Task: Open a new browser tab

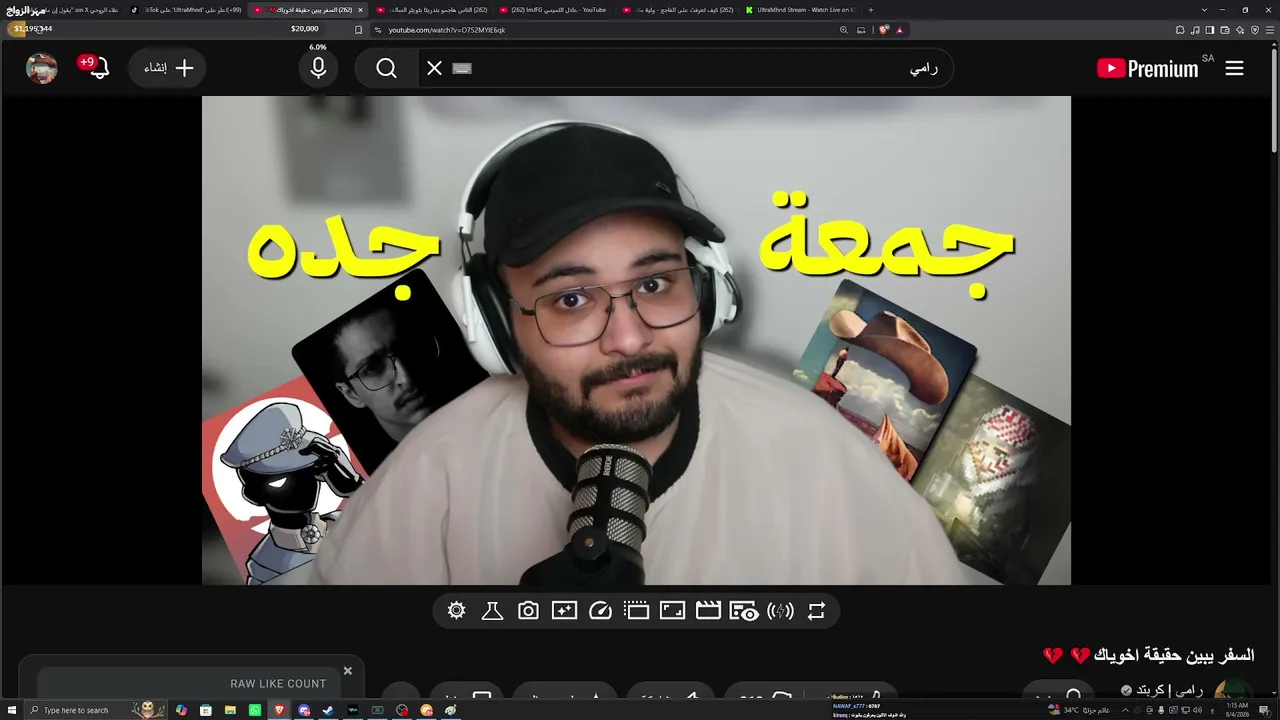Action: tap(871, 10)
